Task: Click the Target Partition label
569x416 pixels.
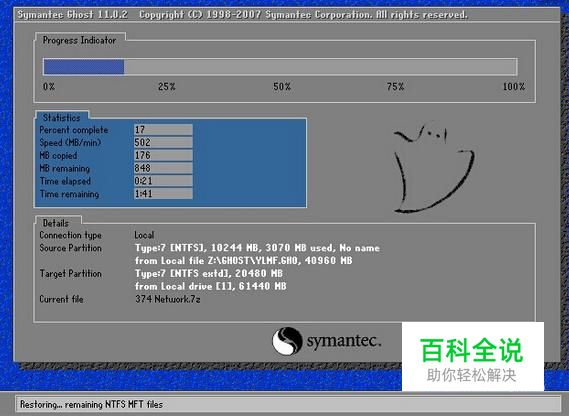Action: pyautogui.click(x=70, y=273)
